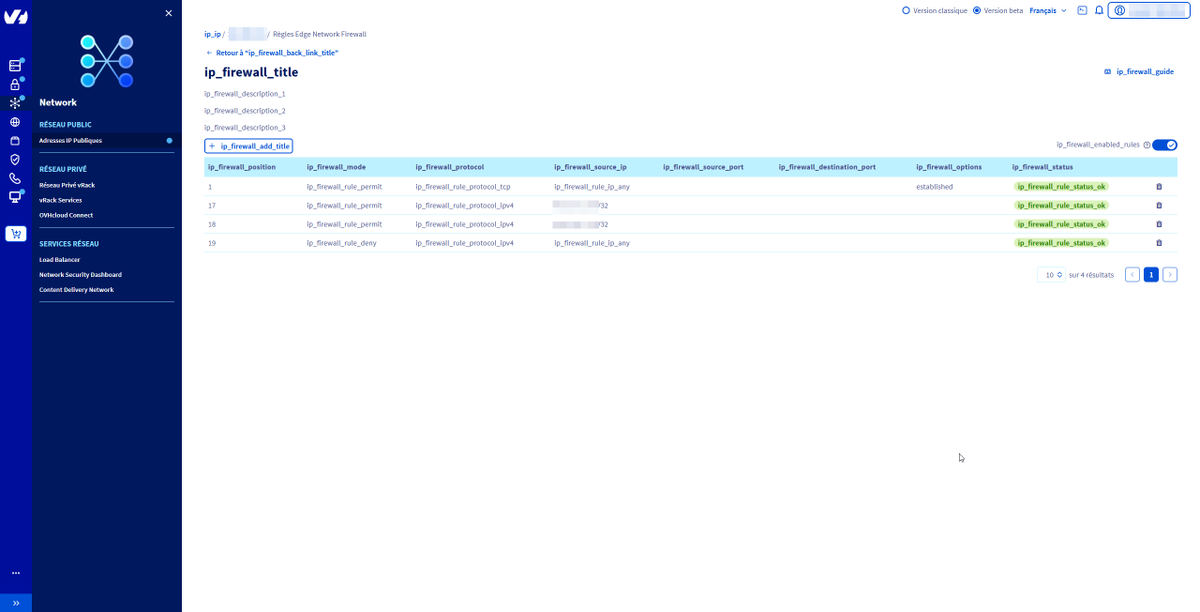1200x612 pixels.
Task: Click the established options cell
Action: pyautogui.click(x=934, y=187)
